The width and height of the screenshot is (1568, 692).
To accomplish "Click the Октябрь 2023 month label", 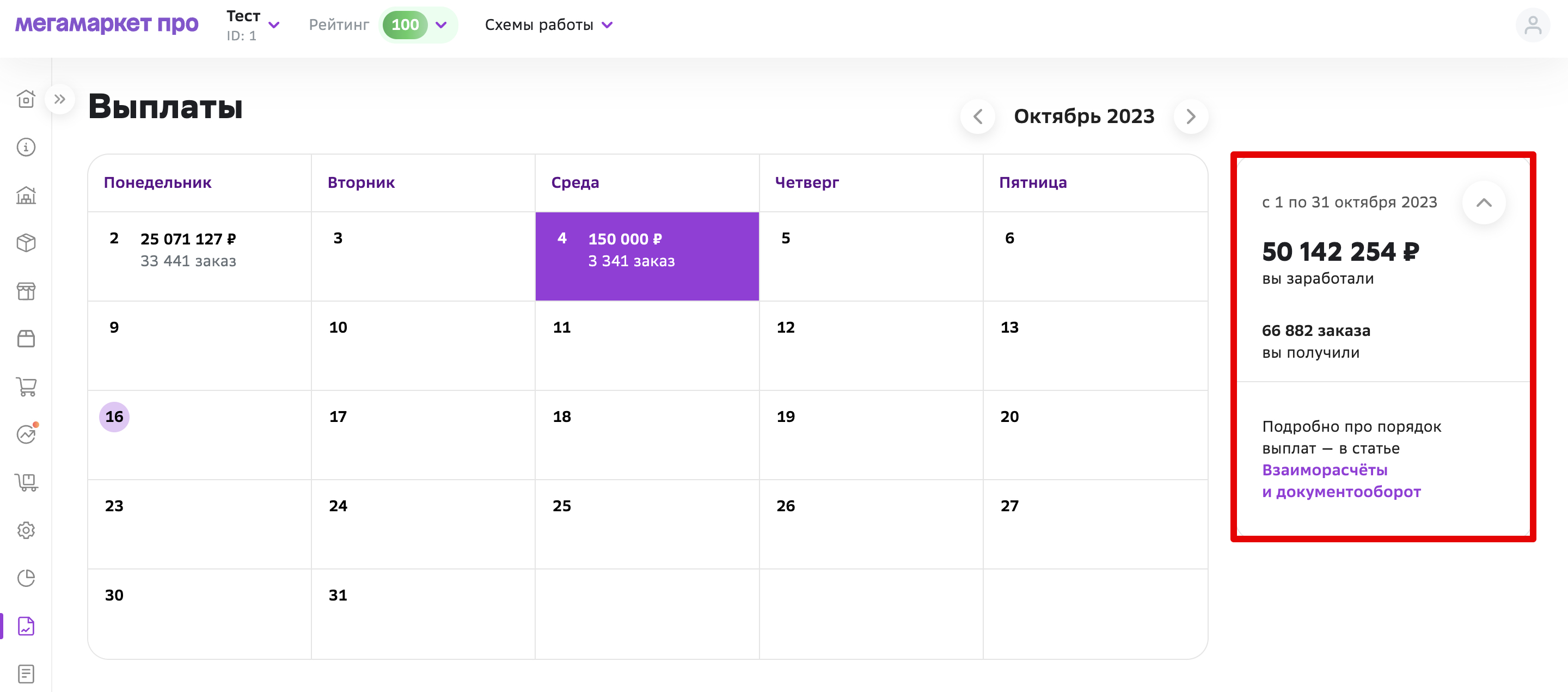I will (1084, 117).
